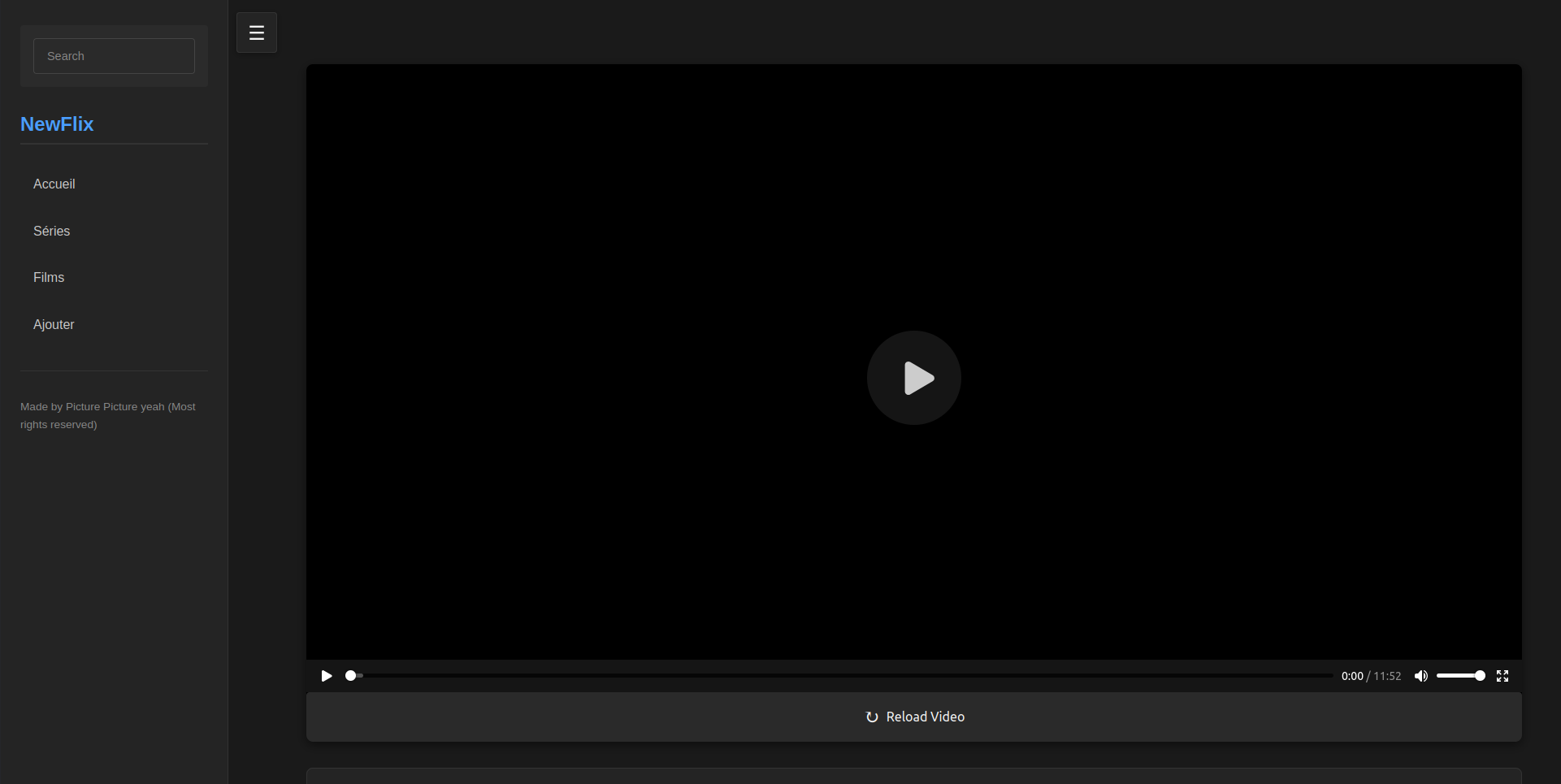The width and height of the screenshot is (1561, 784).
Task: Click the play icon in control bar
Action: click(x=327, y=676)
